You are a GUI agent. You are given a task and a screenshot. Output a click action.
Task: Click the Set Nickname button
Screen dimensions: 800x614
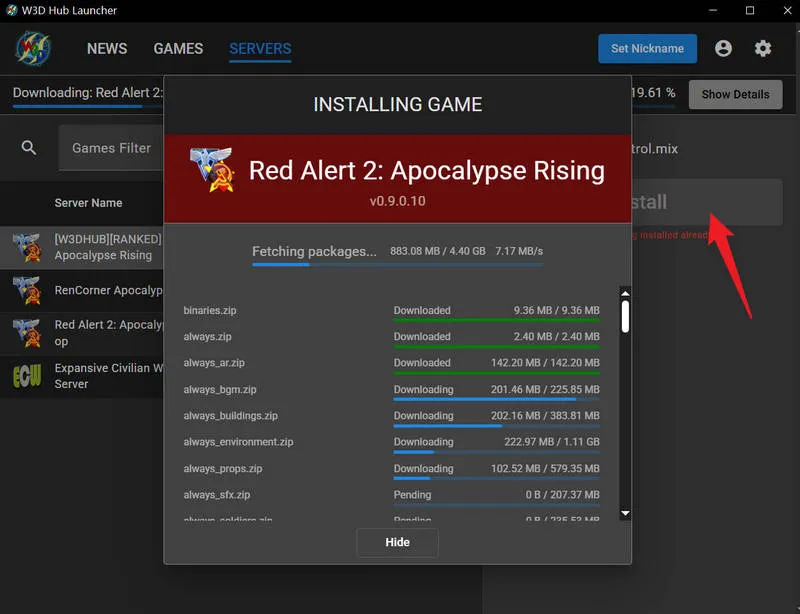pos(647,48)
